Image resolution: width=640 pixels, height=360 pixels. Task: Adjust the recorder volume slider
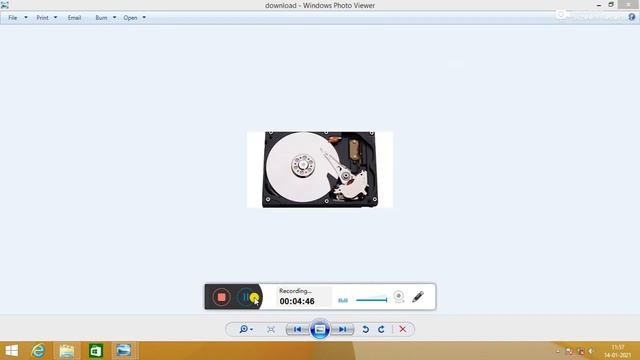(x=371, y=300)
